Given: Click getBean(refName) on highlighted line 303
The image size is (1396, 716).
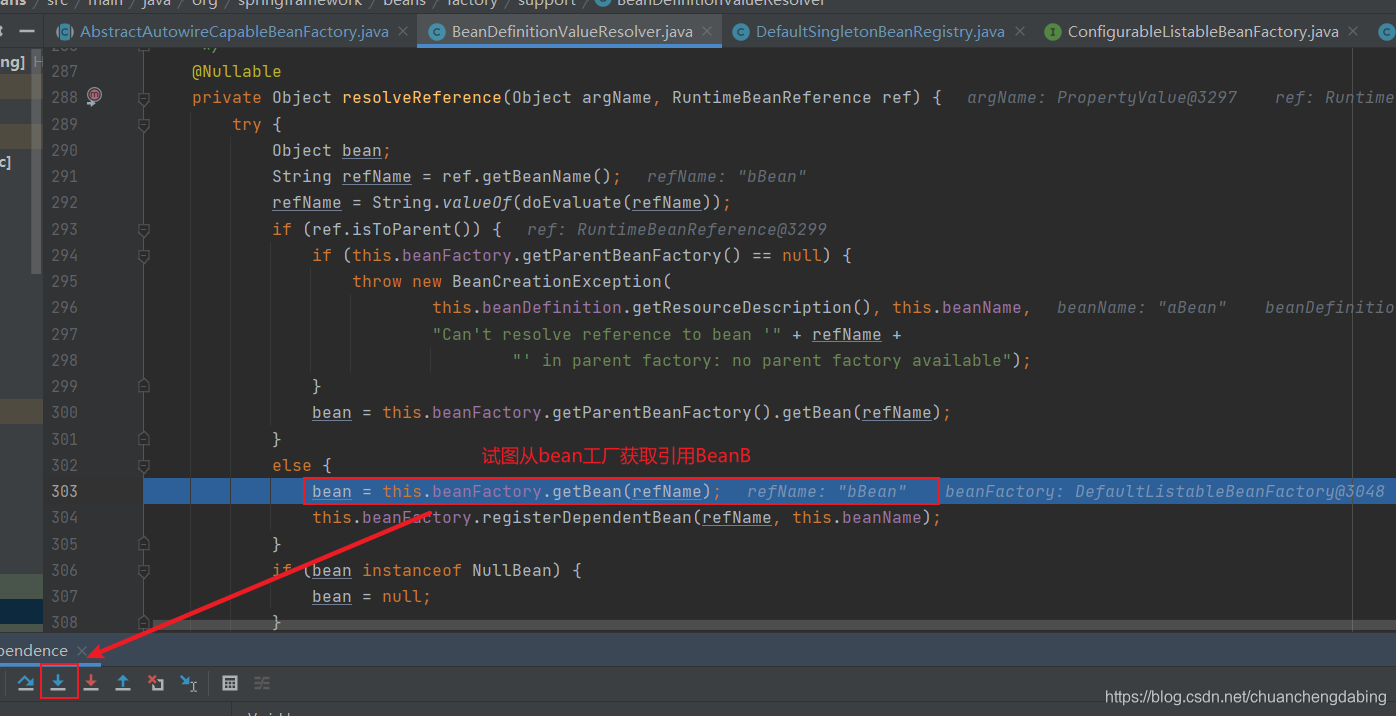Looking at the screenshot, I should click(631, 491).
